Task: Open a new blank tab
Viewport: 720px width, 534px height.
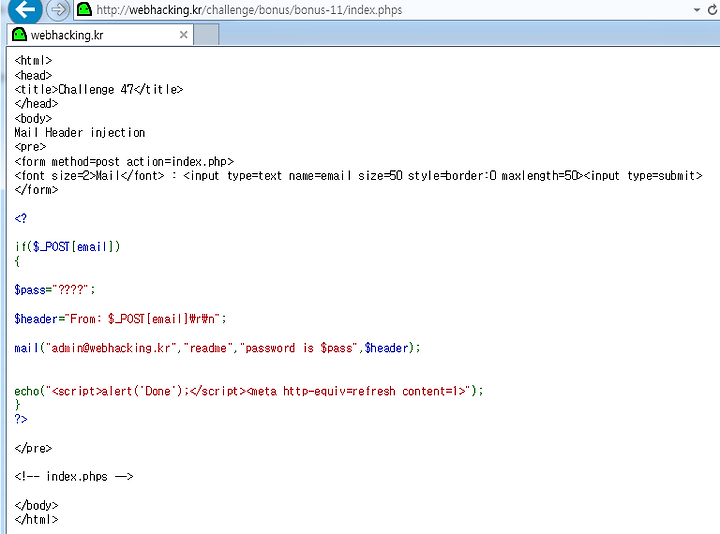Action: pyautogui.click(x=206, y=35)
